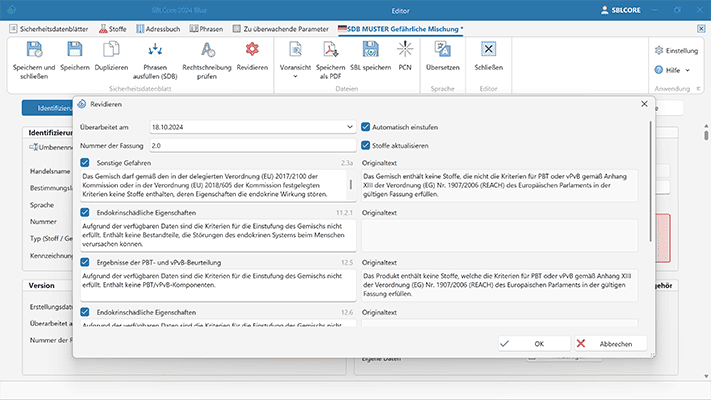Image resolution: width=711 pixels, height=400 pixels.
Task: Click the Speichern und schließen icon
Action: 35,50
